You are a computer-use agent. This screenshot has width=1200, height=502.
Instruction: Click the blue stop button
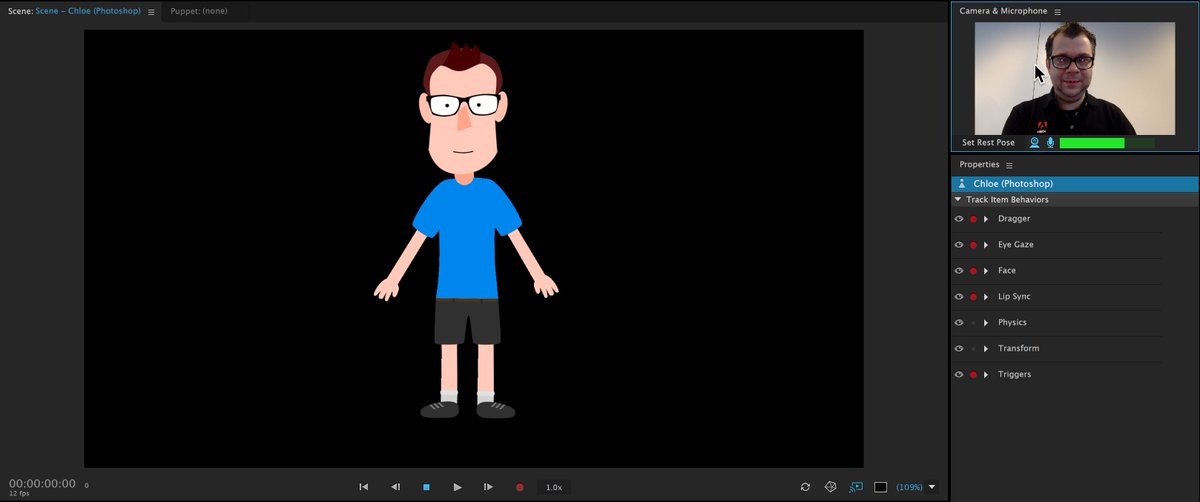[x=426, y=487]
